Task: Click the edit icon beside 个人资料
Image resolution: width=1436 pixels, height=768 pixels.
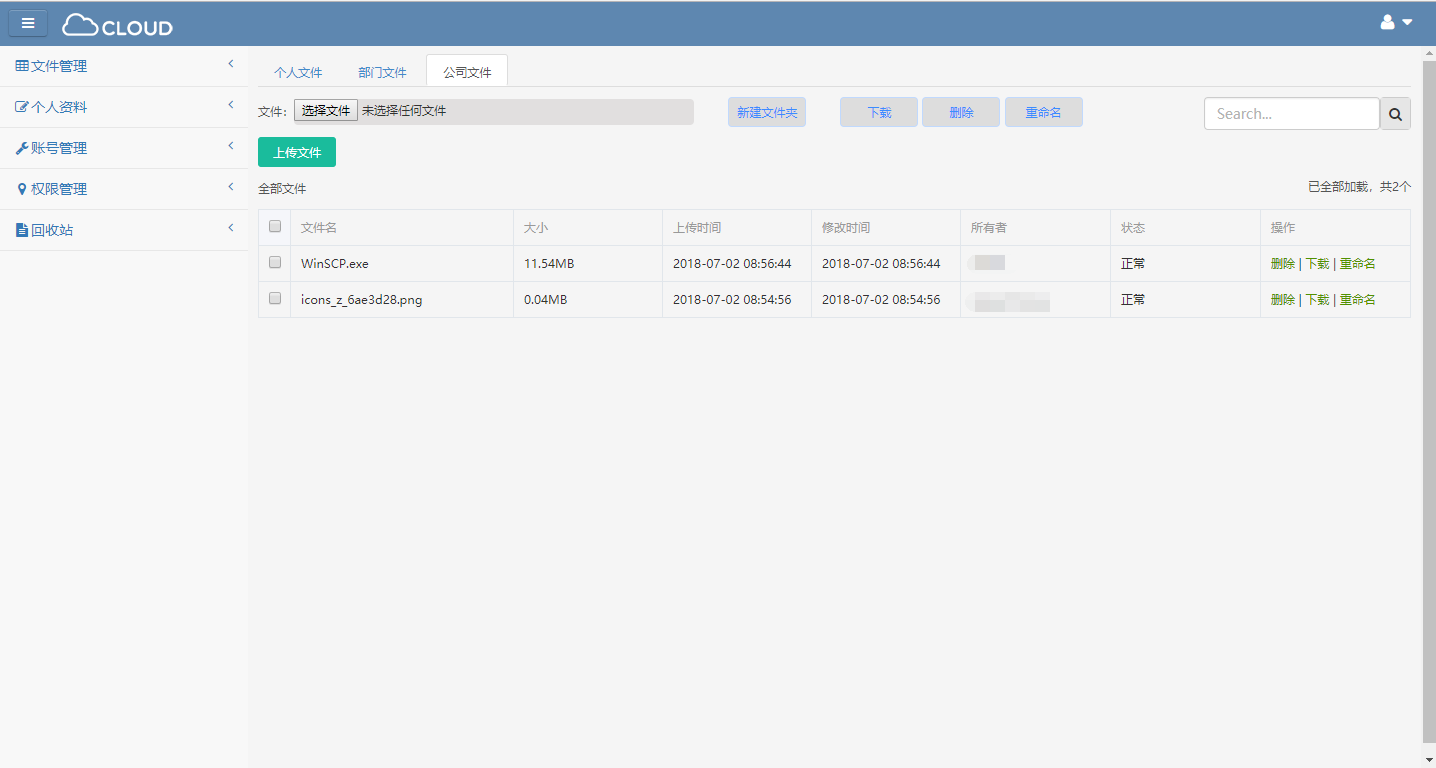Action: [22, 107]
